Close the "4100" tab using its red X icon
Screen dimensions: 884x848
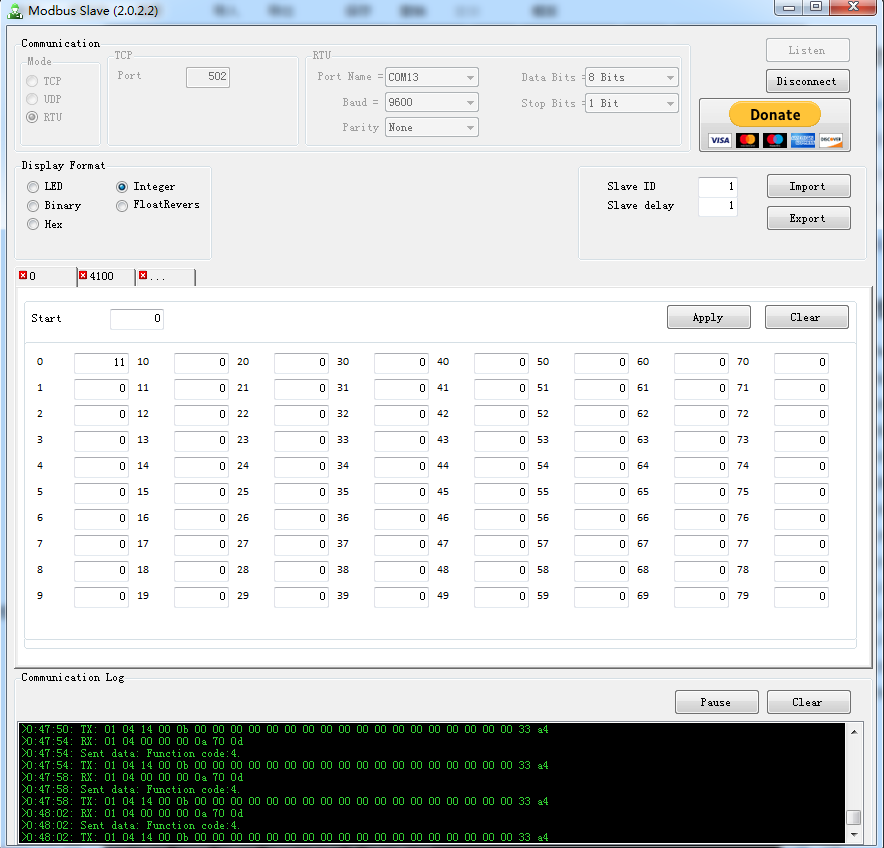click(x=83, y=275)
